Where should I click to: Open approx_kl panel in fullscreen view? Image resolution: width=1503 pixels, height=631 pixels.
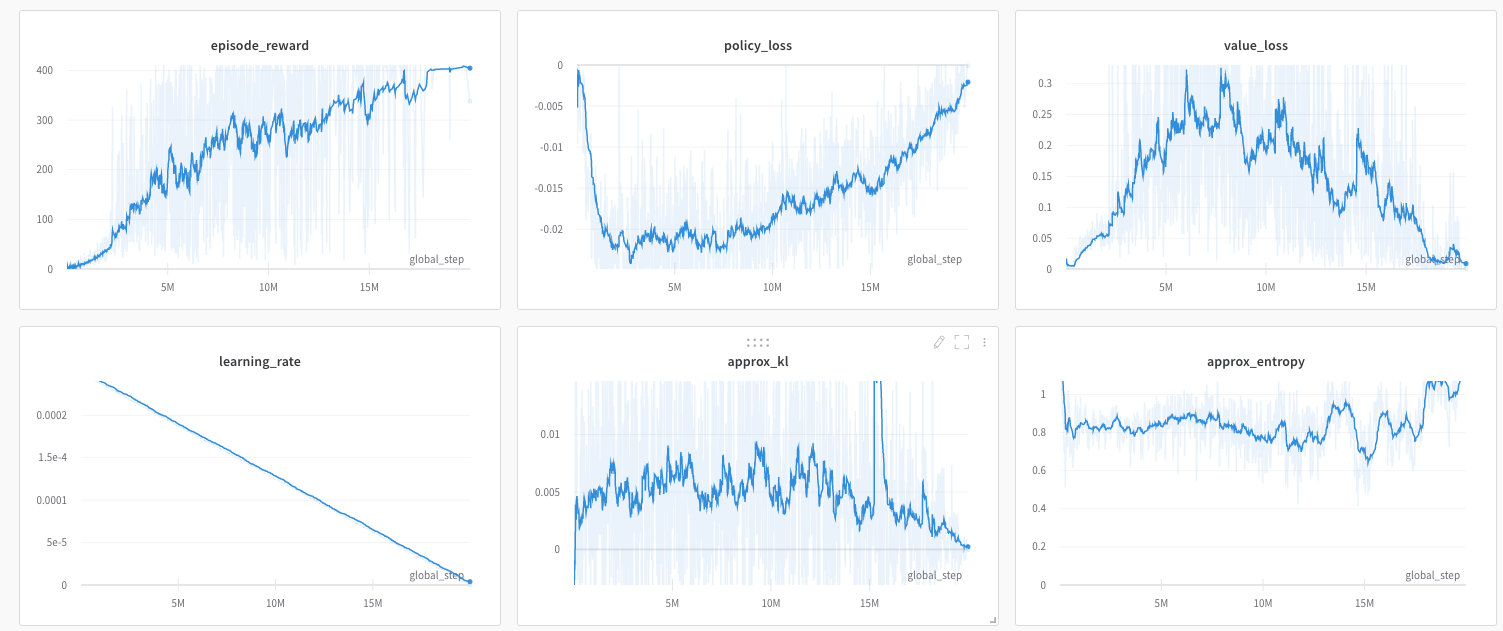[x=962, y=342]
